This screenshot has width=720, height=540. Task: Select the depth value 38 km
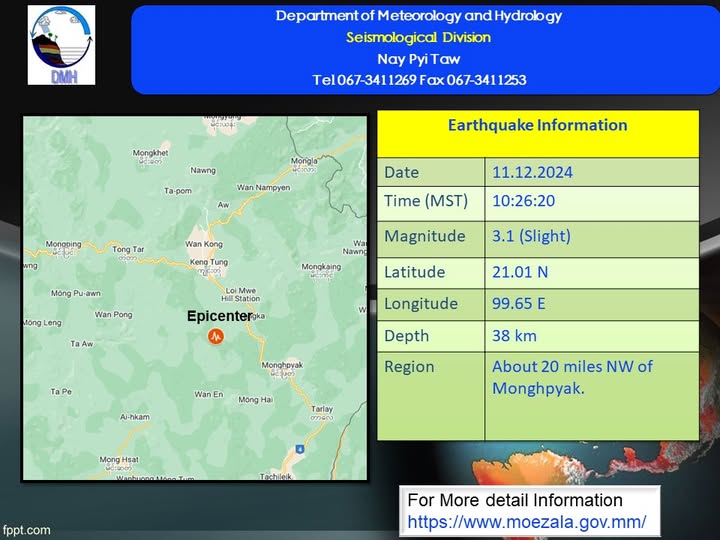pyautogui.click(x=514, y=336)
